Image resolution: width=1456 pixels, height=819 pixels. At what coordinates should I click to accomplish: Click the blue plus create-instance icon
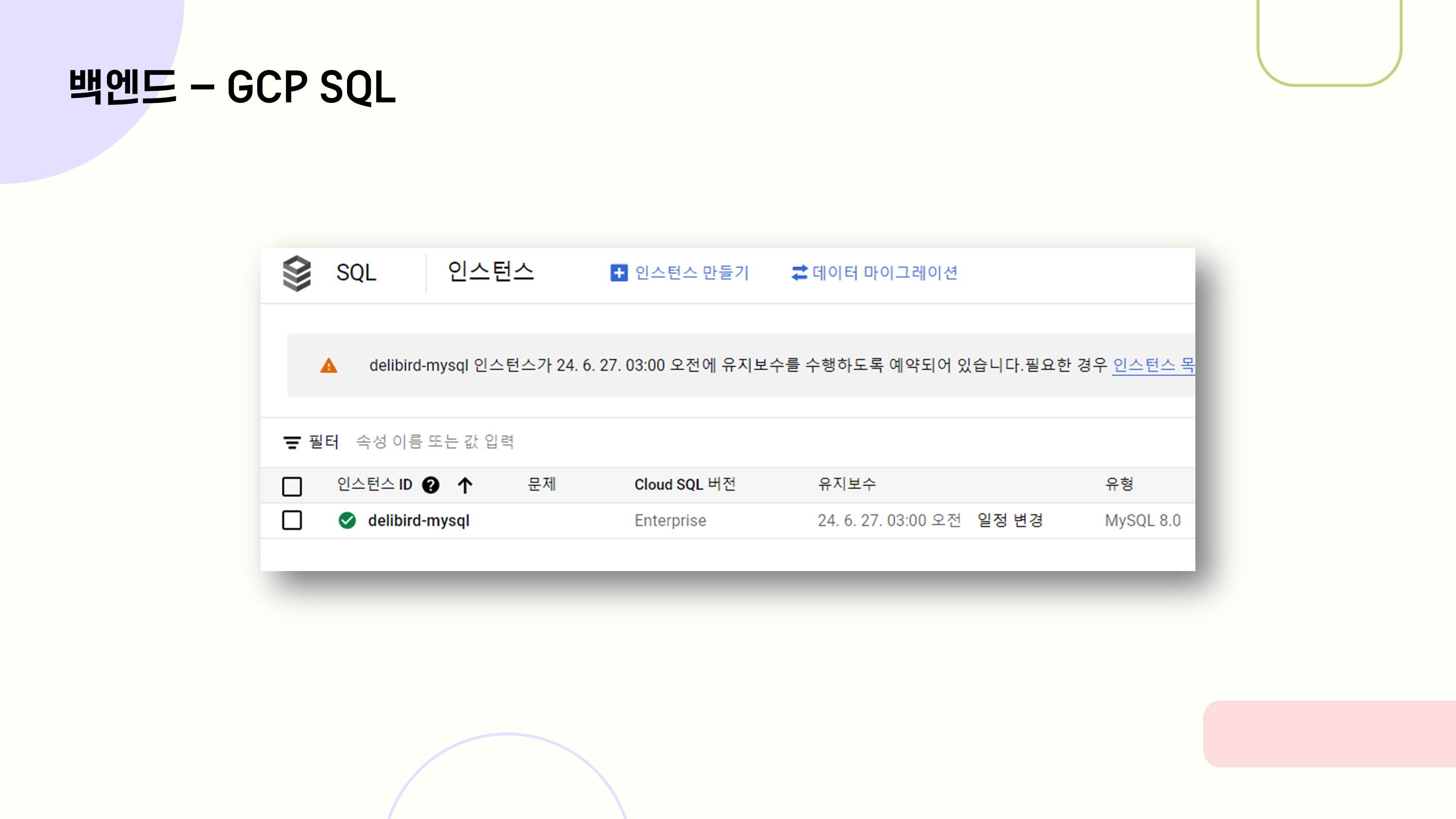point(618,273)
